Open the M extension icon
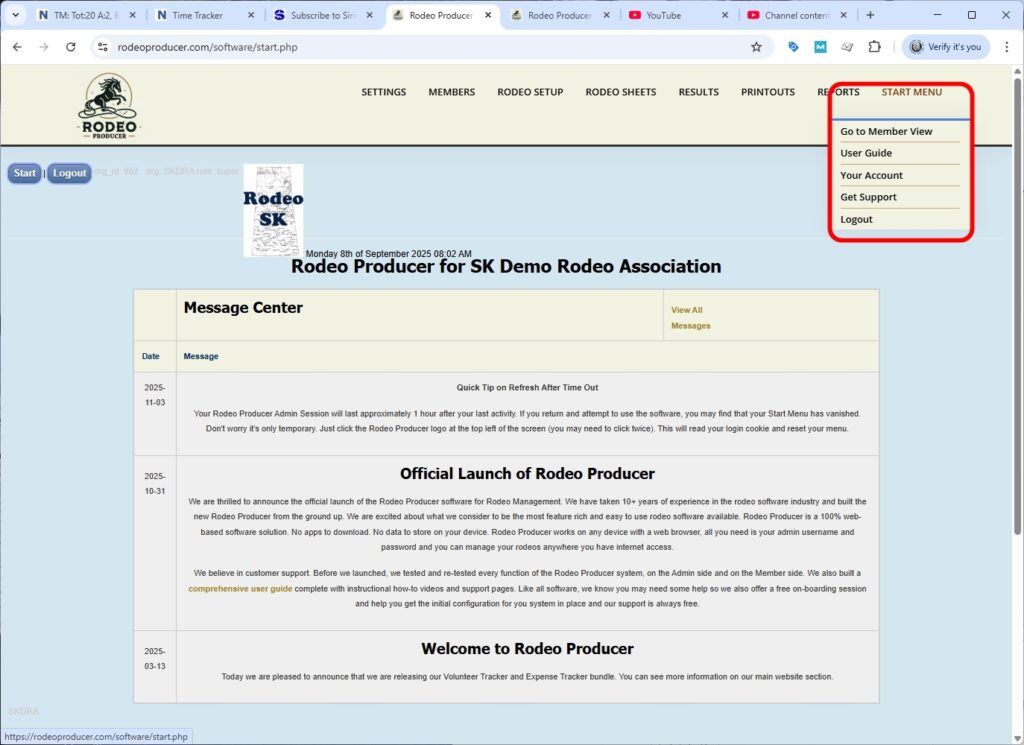This screenshot has width=1024, height=745. tap(820, 46)
